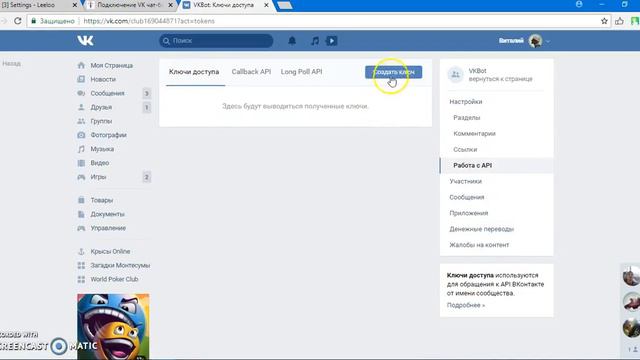Image resolution: width=640 pixels, height=360 pixels.
Task: Open Приложения in community menu
Action: coord(469,213)
